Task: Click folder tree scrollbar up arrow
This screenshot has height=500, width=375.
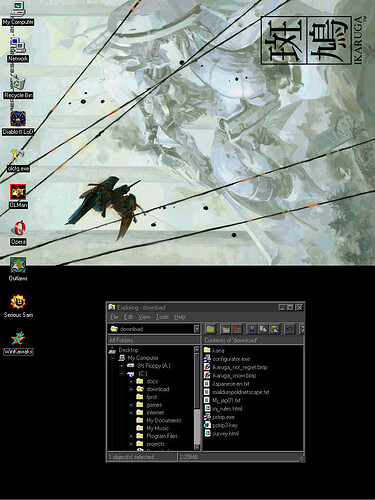Action: 197,349
